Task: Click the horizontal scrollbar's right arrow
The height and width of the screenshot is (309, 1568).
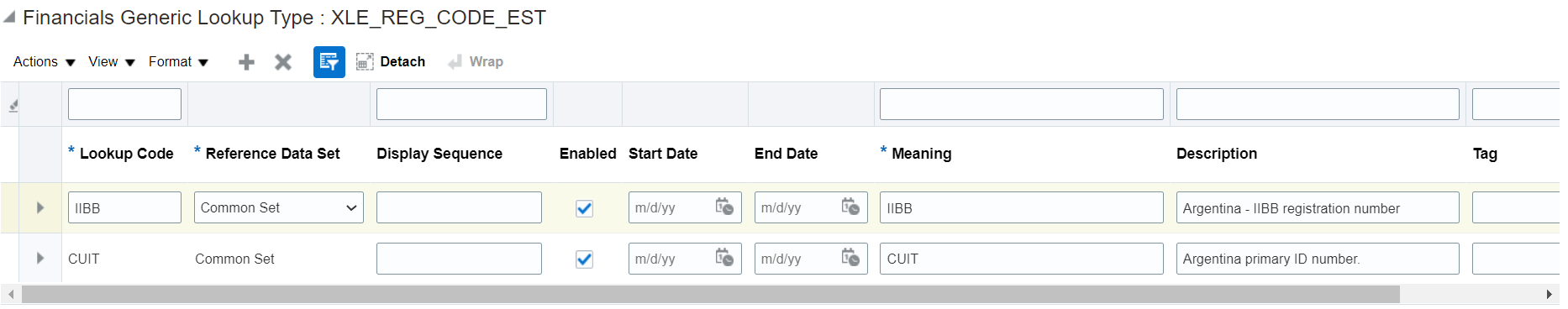Action: click(1549, 294)
